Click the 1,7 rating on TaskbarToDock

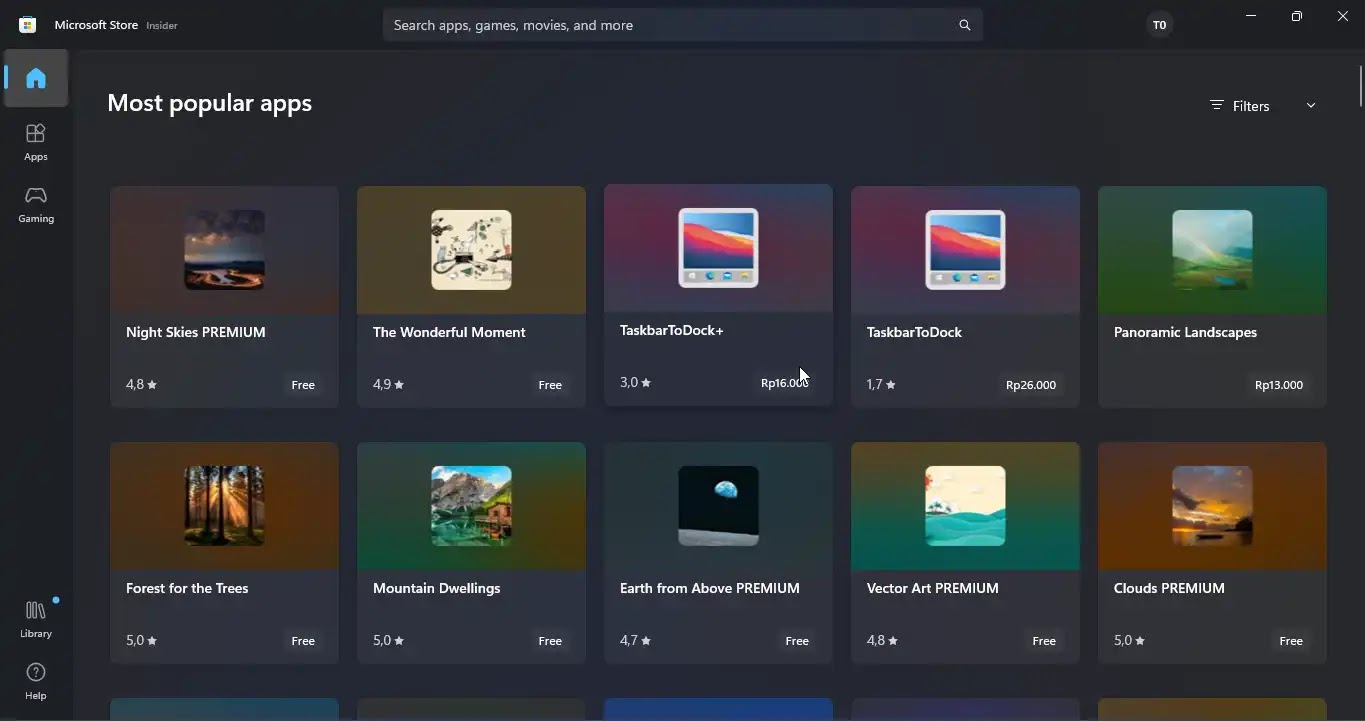coord(881,385)
